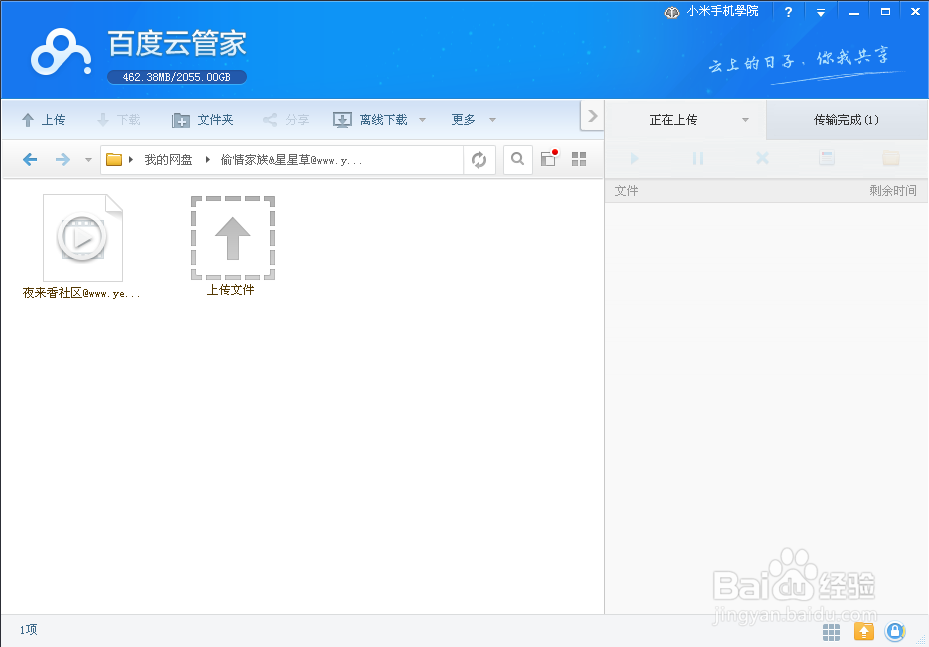Switch to the 正在上传 tab

(x=673, y=120)
